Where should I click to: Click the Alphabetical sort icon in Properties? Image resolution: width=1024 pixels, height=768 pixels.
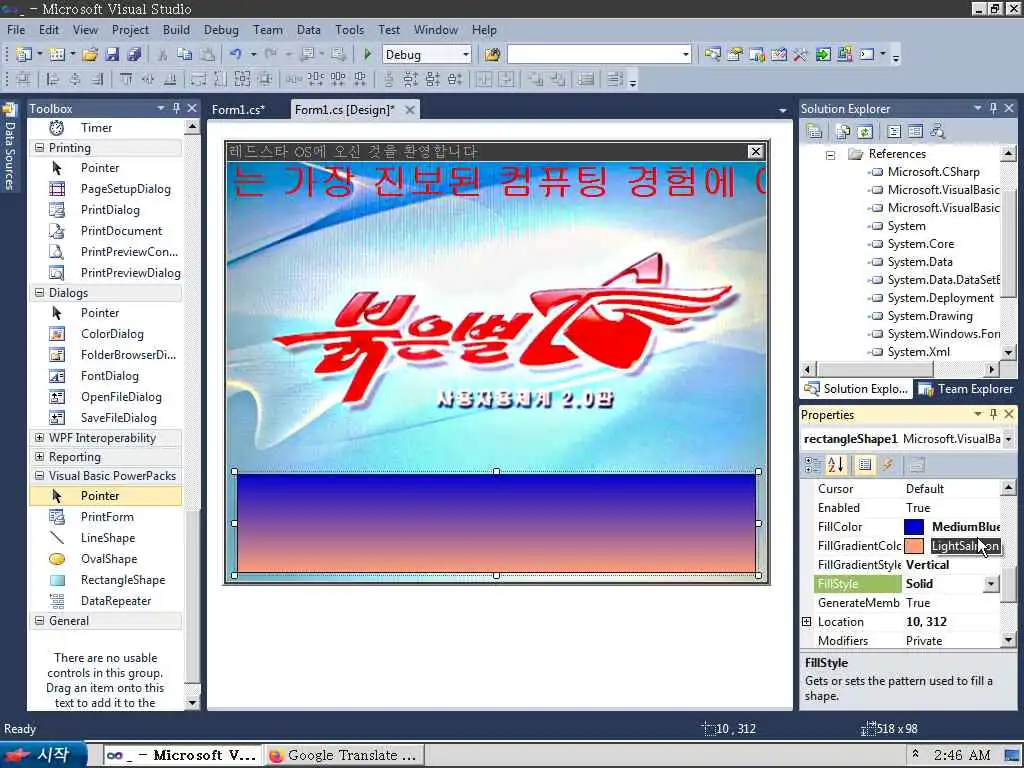pyautogui.click(x=835, y=465)
